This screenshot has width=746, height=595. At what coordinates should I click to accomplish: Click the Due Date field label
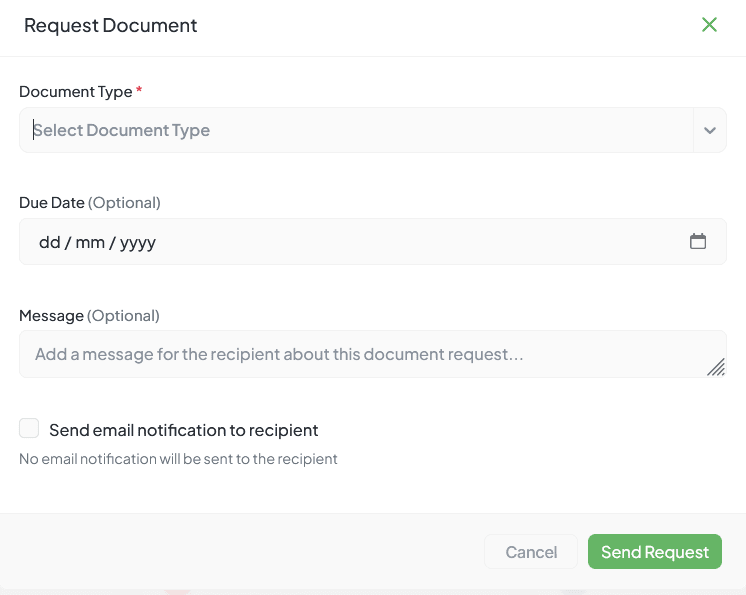pyautogui.click(x=52, y=202)
